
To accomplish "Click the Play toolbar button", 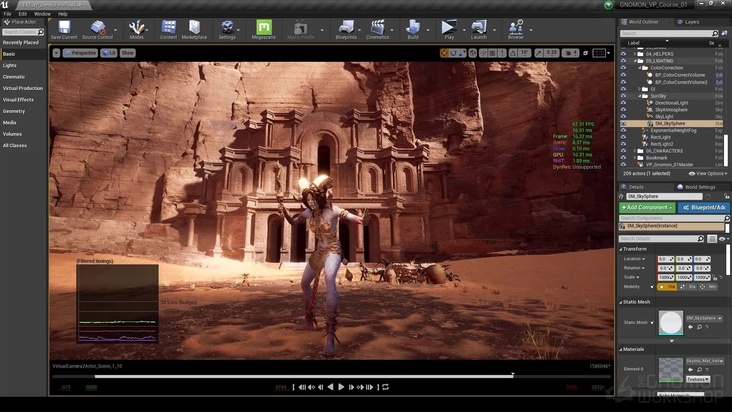I will [448, 28].
